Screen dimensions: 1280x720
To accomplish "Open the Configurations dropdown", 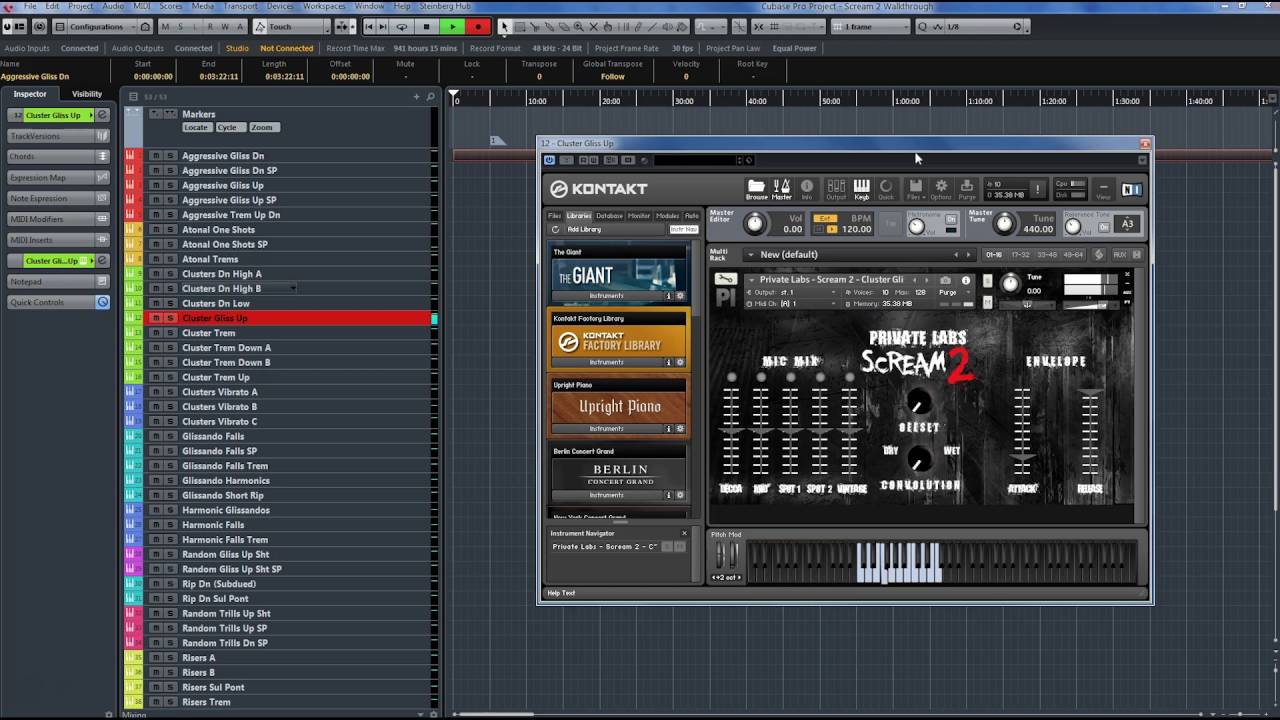I will point(103,27).
